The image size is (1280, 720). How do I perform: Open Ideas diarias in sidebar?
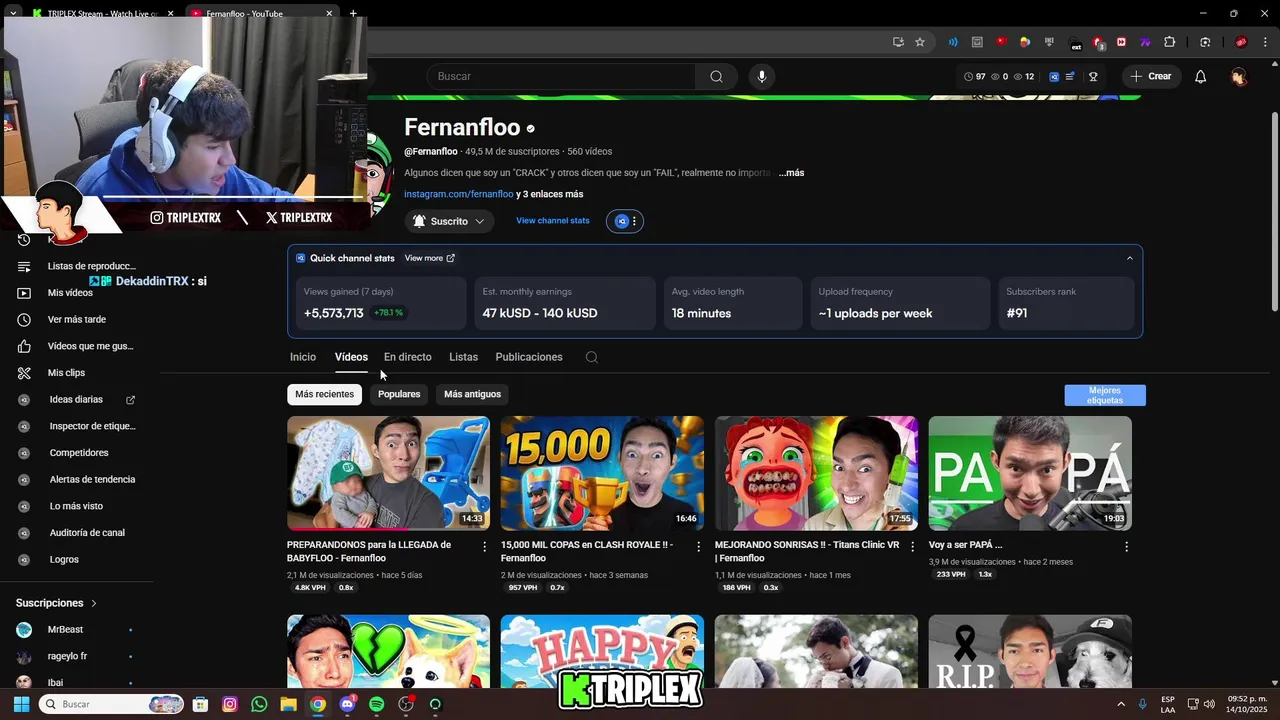coord(77,400)
